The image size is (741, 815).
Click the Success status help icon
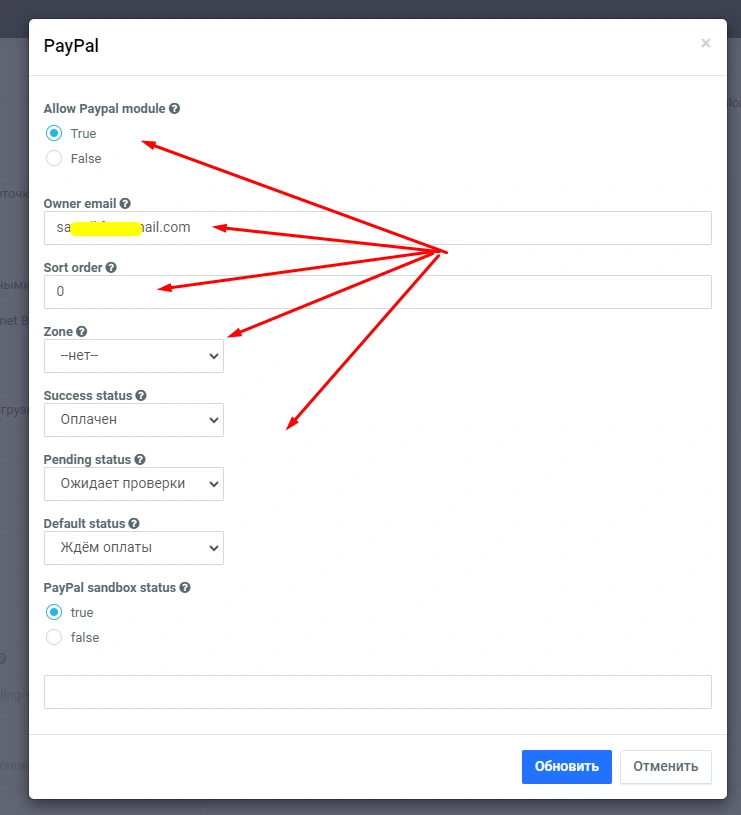click(141, 395)
